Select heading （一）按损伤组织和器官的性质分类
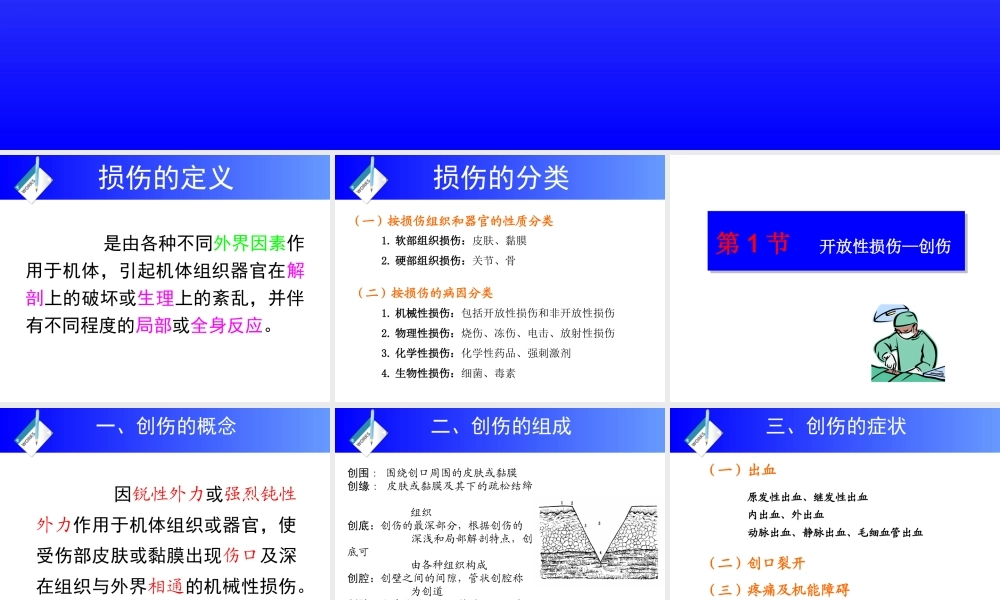The image size is (1000, 600). (454, 221)
